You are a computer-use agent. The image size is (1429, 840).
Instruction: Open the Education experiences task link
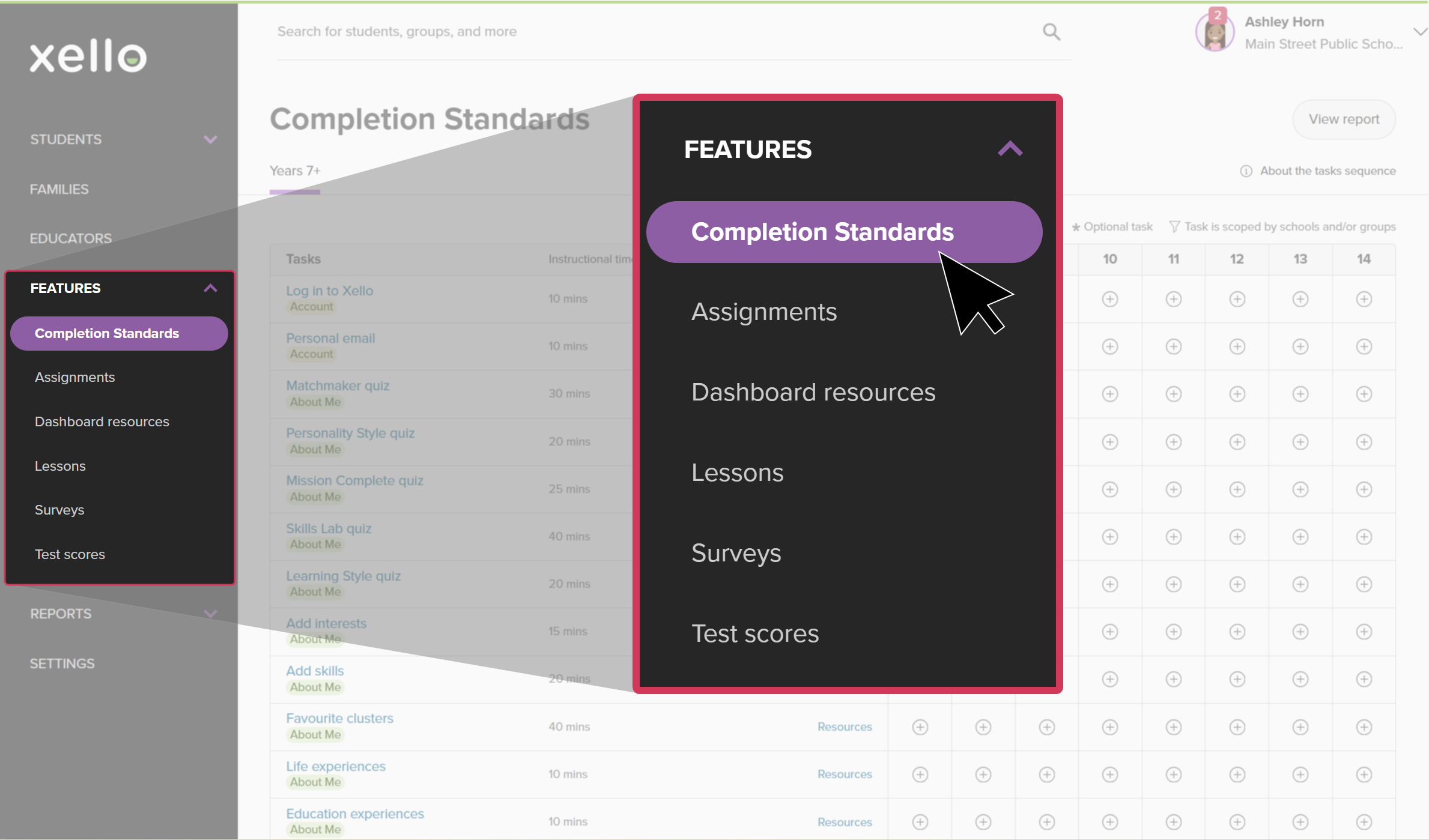pos(355,814)
